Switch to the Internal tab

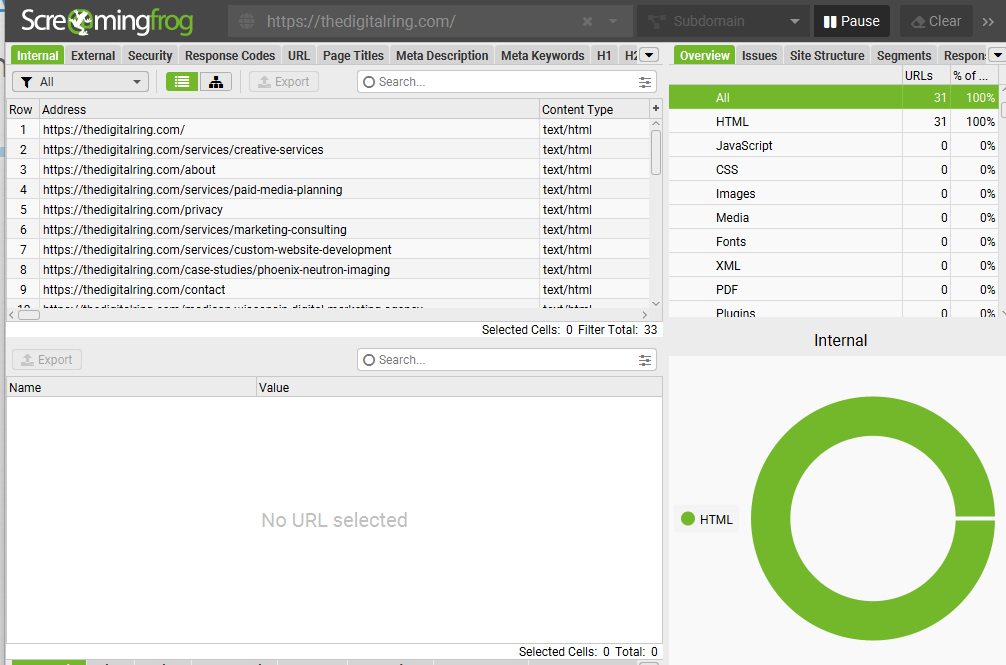pyautogui.click(x=37, y=56)
